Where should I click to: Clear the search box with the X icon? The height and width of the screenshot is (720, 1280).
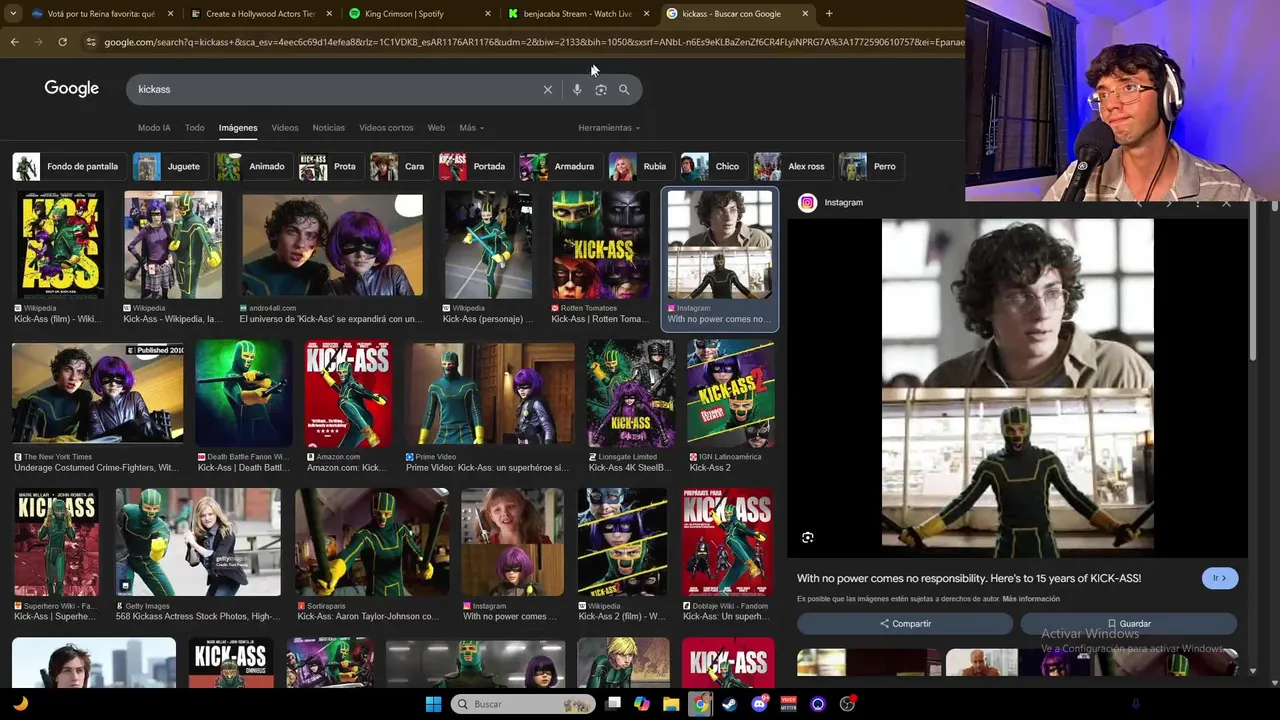[x=548, y=90]
